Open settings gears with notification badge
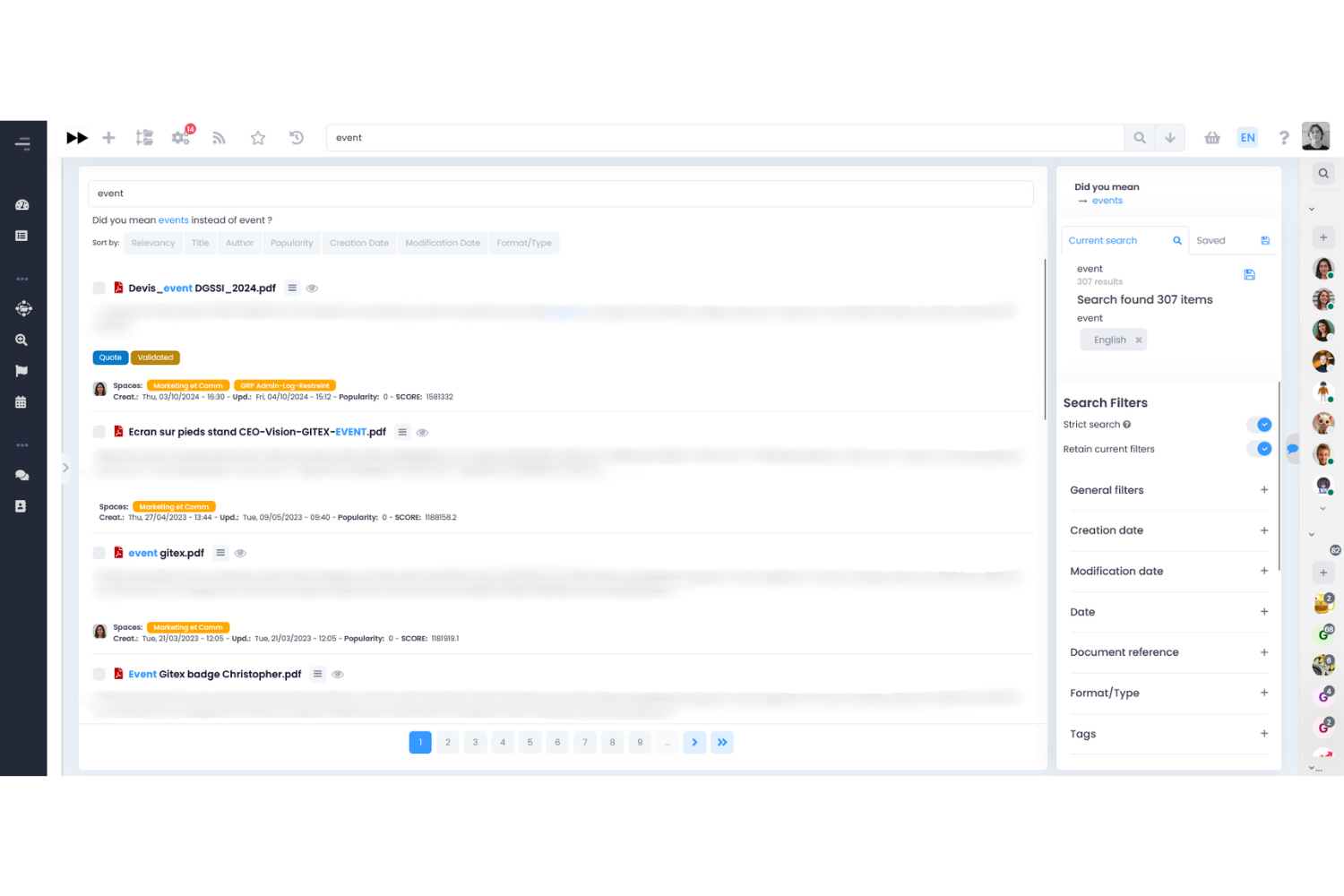1344x896 pixels. pyautogui.click(x=182, y=137)
